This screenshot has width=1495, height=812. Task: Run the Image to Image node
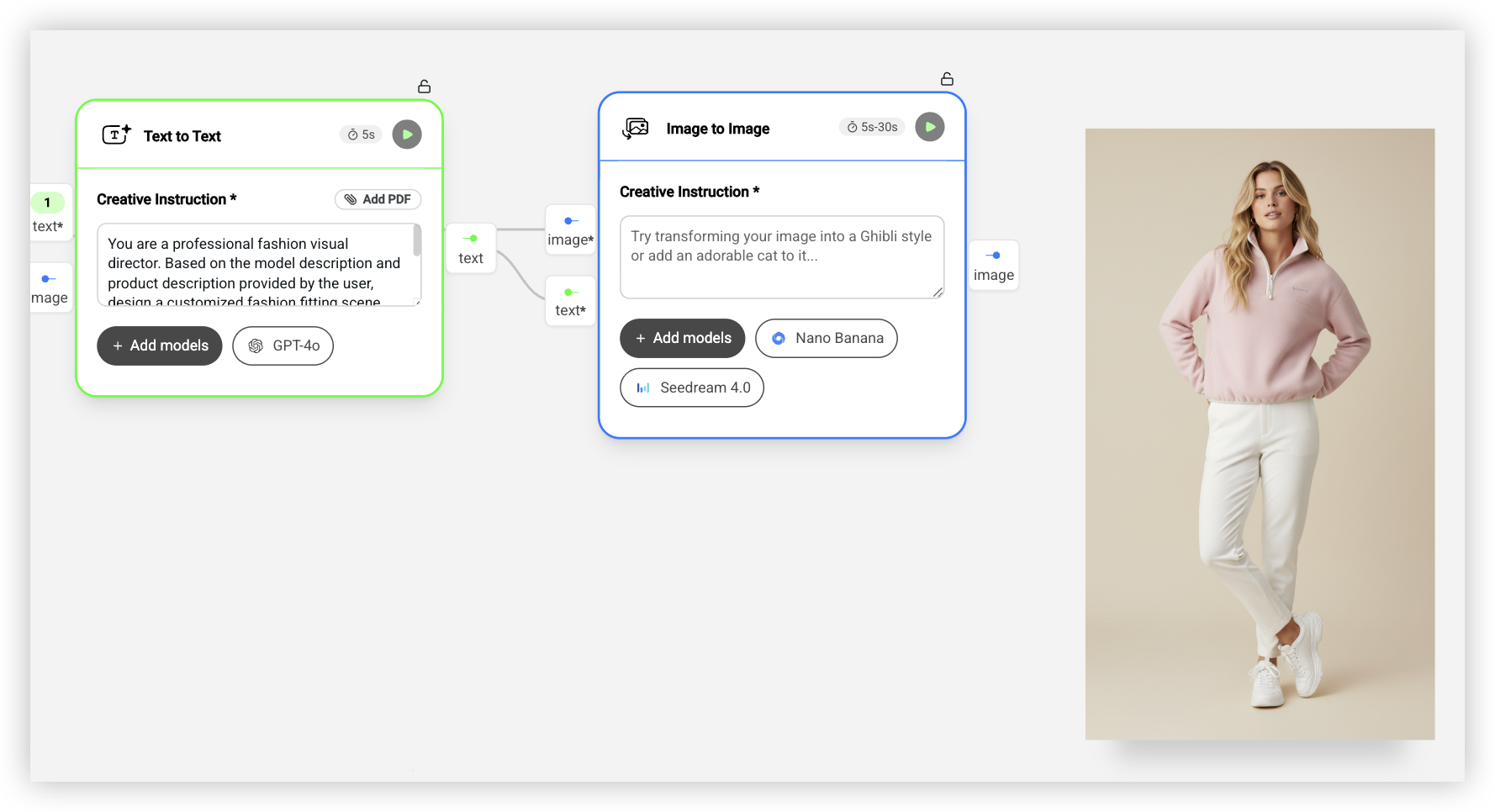pos(930,127)
